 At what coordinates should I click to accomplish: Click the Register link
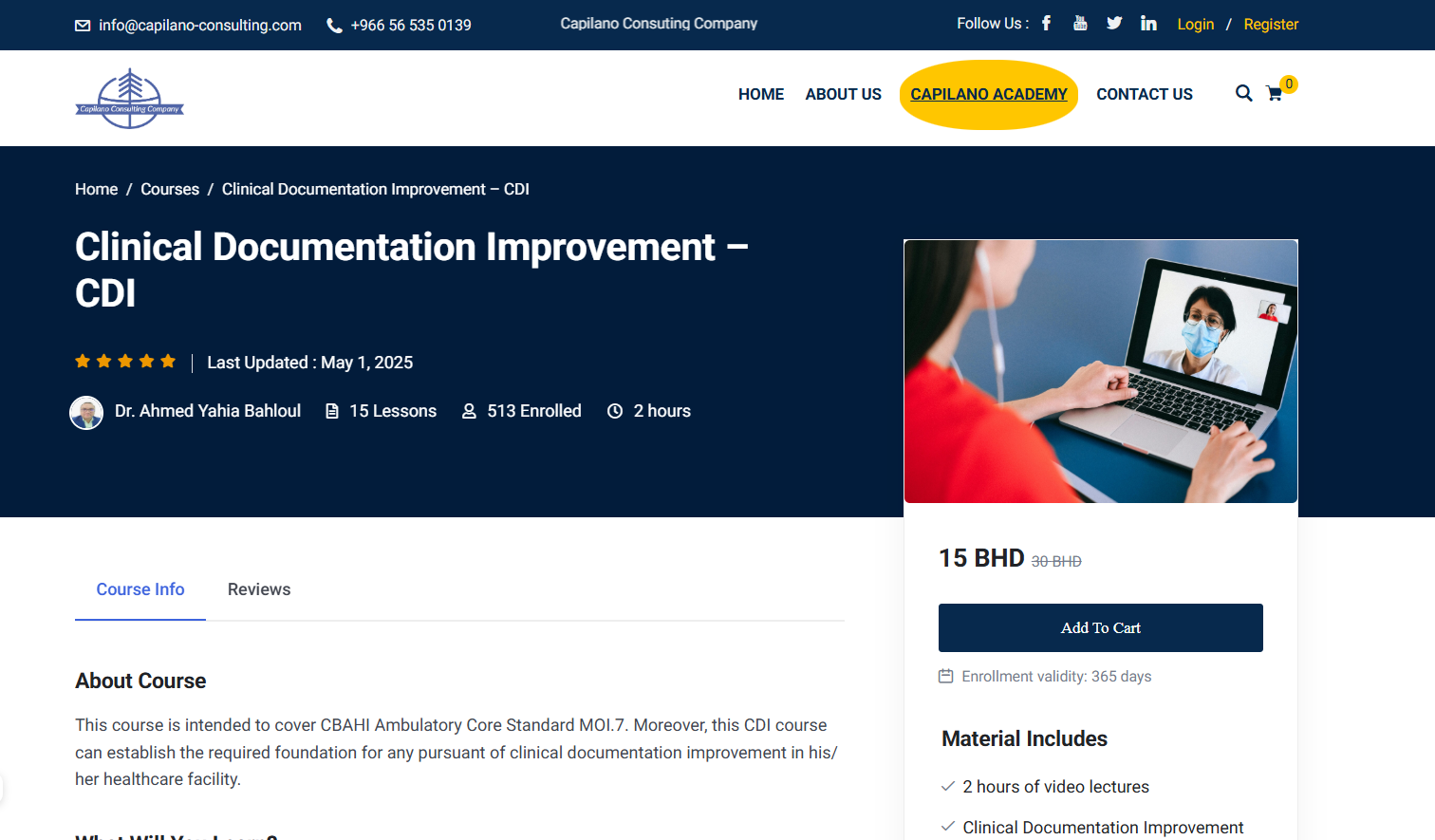tap(1271, 25)
